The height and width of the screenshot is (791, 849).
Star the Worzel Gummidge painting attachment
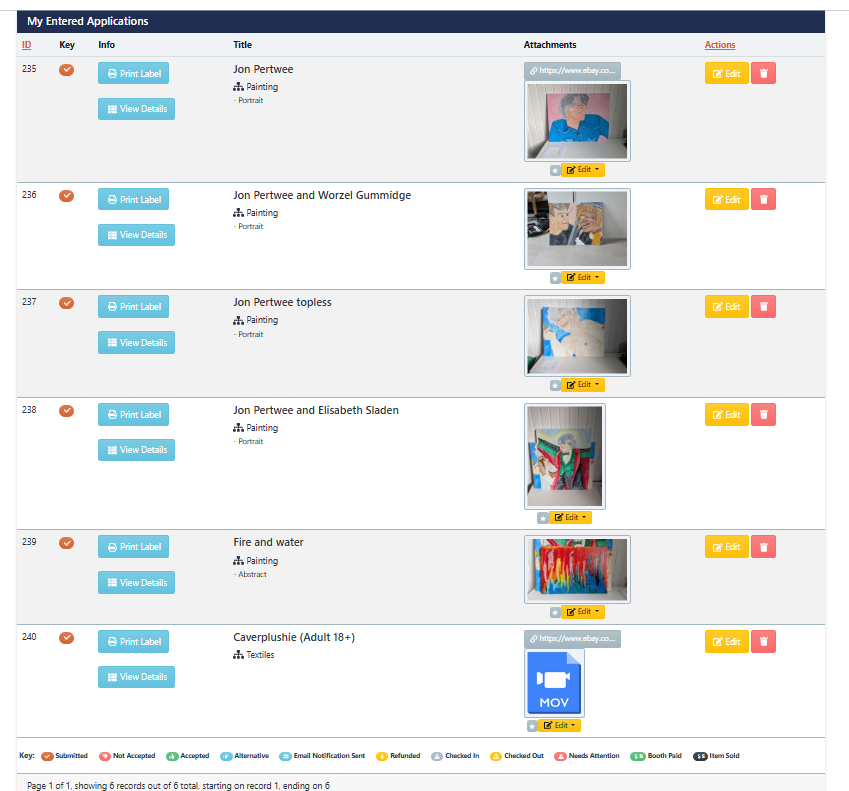click(x=555, y=278)
